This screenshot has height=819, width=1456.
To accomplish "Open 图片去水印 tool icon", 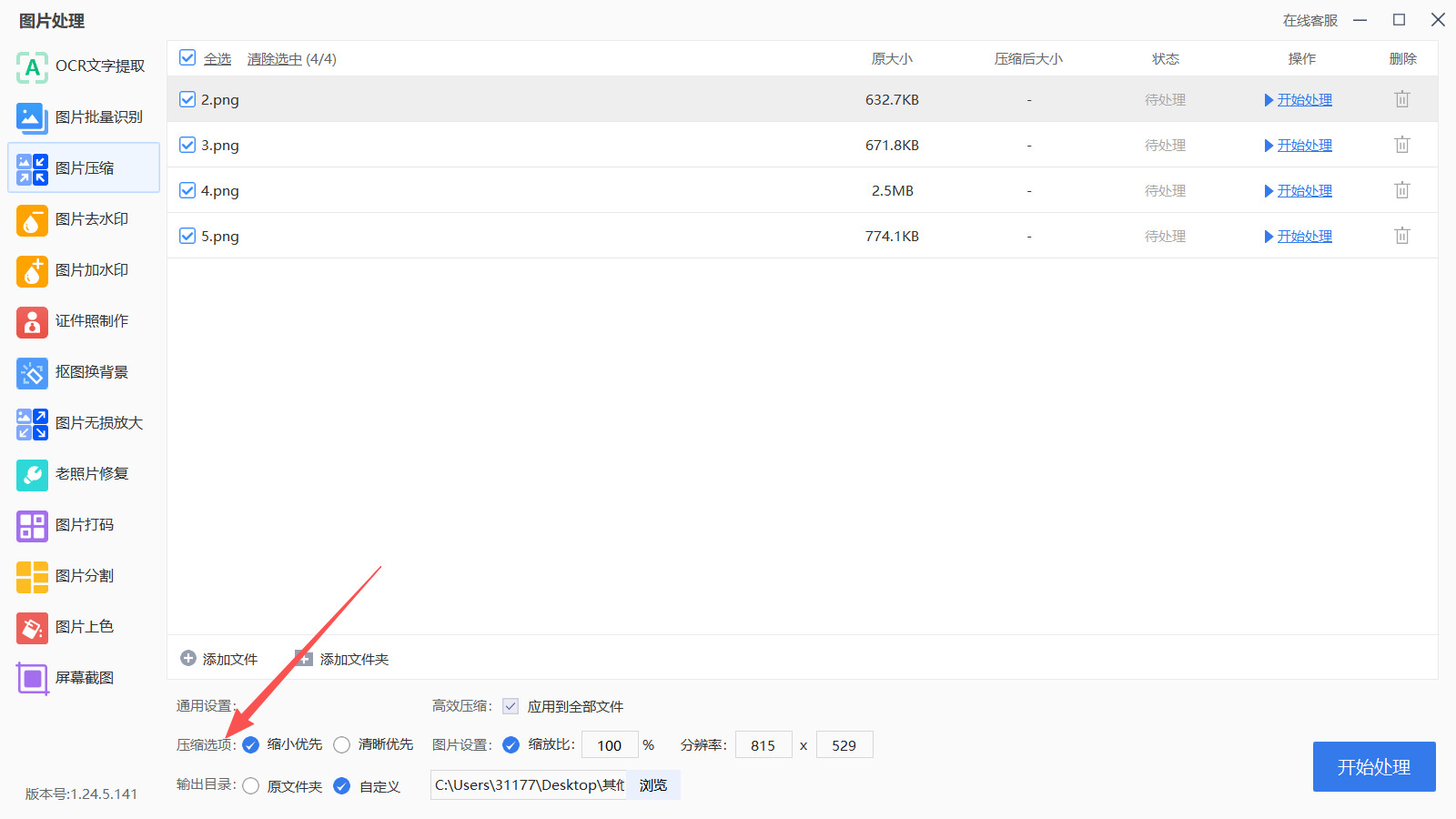I will tap(32, 219).
